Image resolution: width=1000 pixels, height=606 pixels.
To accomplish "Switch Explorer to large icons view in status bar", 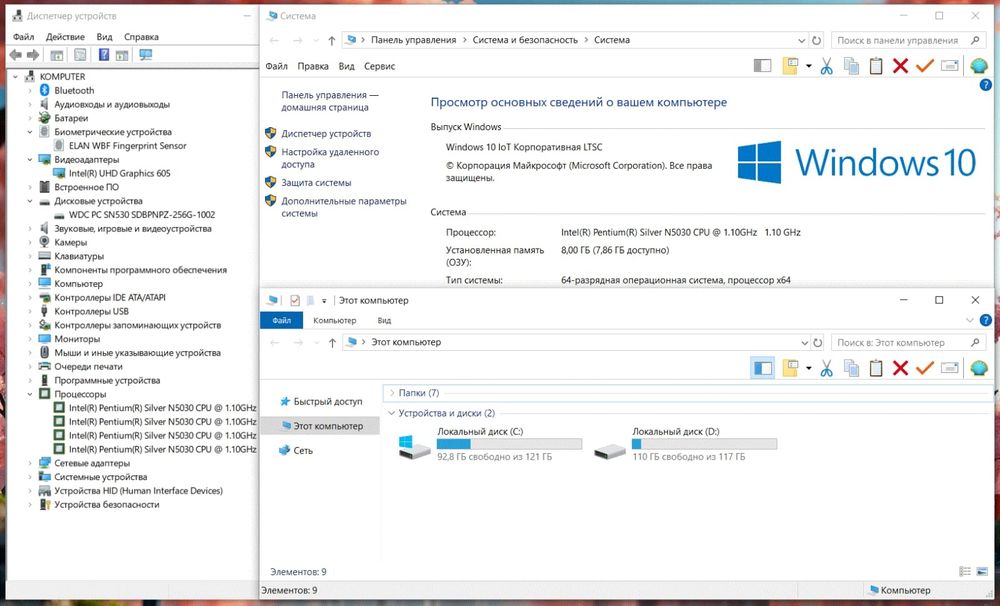I will 982,572.
